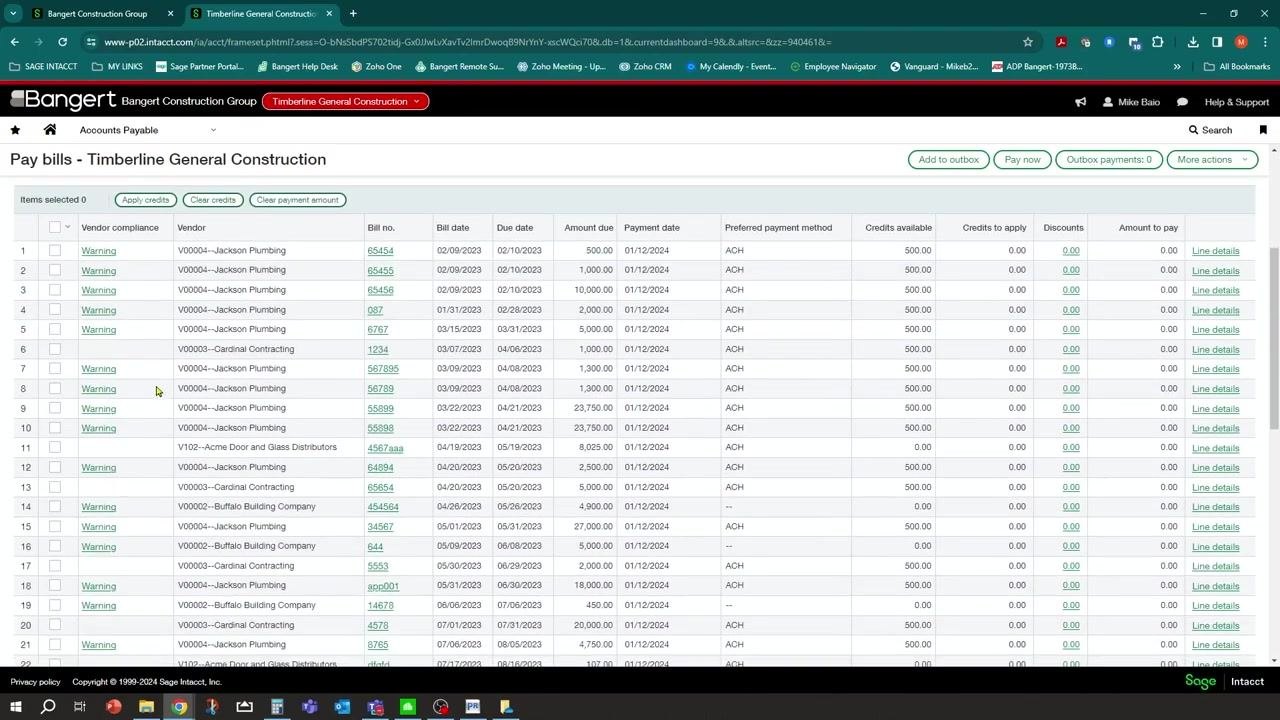
Task: Open the Help & Support menu
Action: (1236, 102)
